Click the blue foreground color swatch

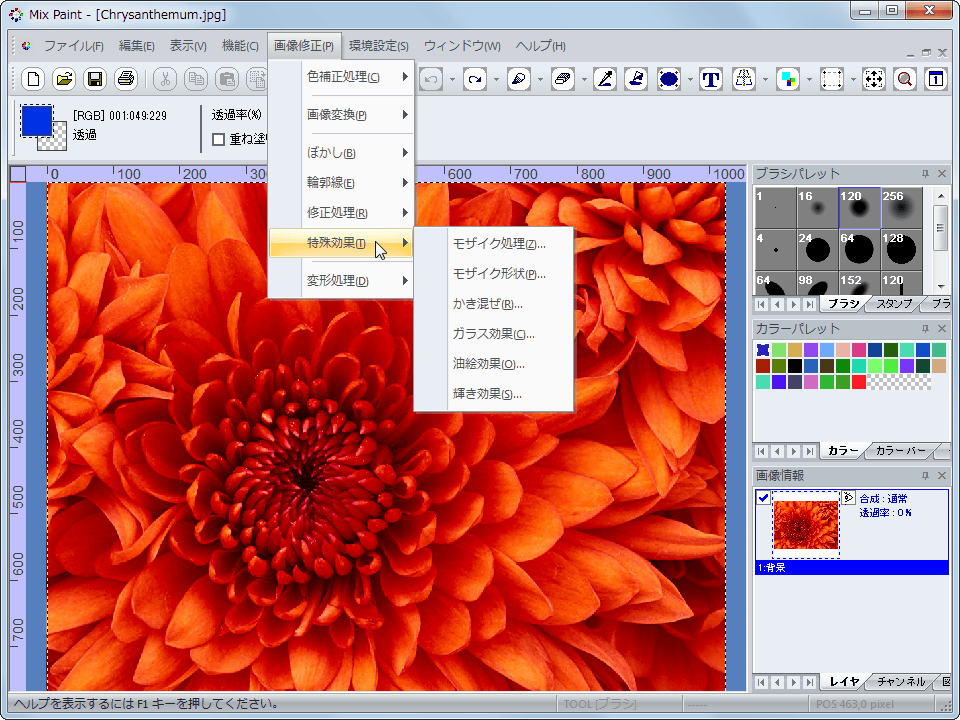36,119
